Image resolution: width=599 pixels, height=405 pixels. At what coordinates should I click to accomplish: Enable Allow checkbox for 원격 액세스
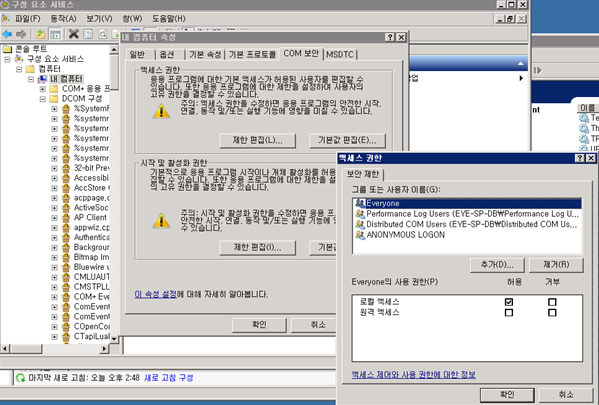[508, 313]
